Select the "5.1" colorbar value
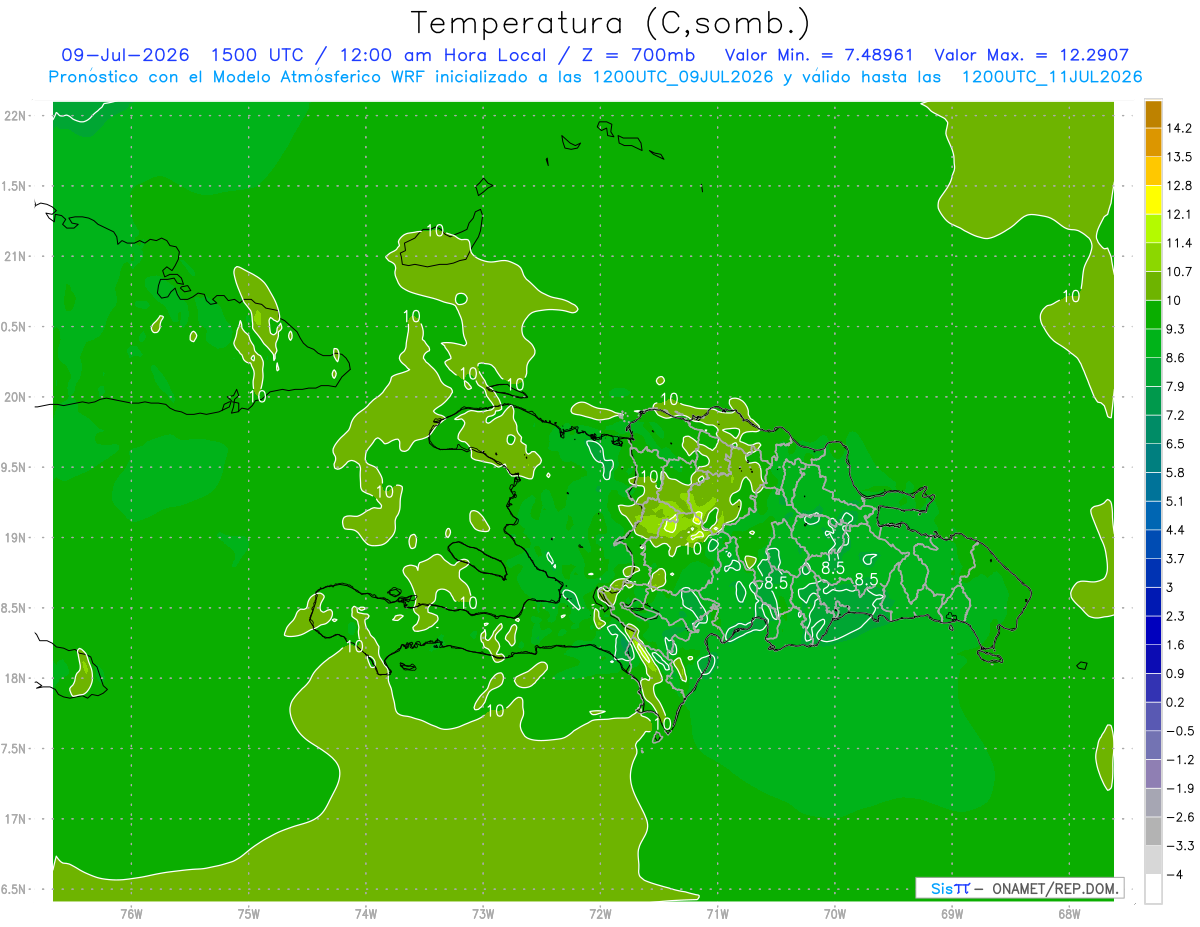The height and width of the screenshot is (927, 1200). point(1176,501)
